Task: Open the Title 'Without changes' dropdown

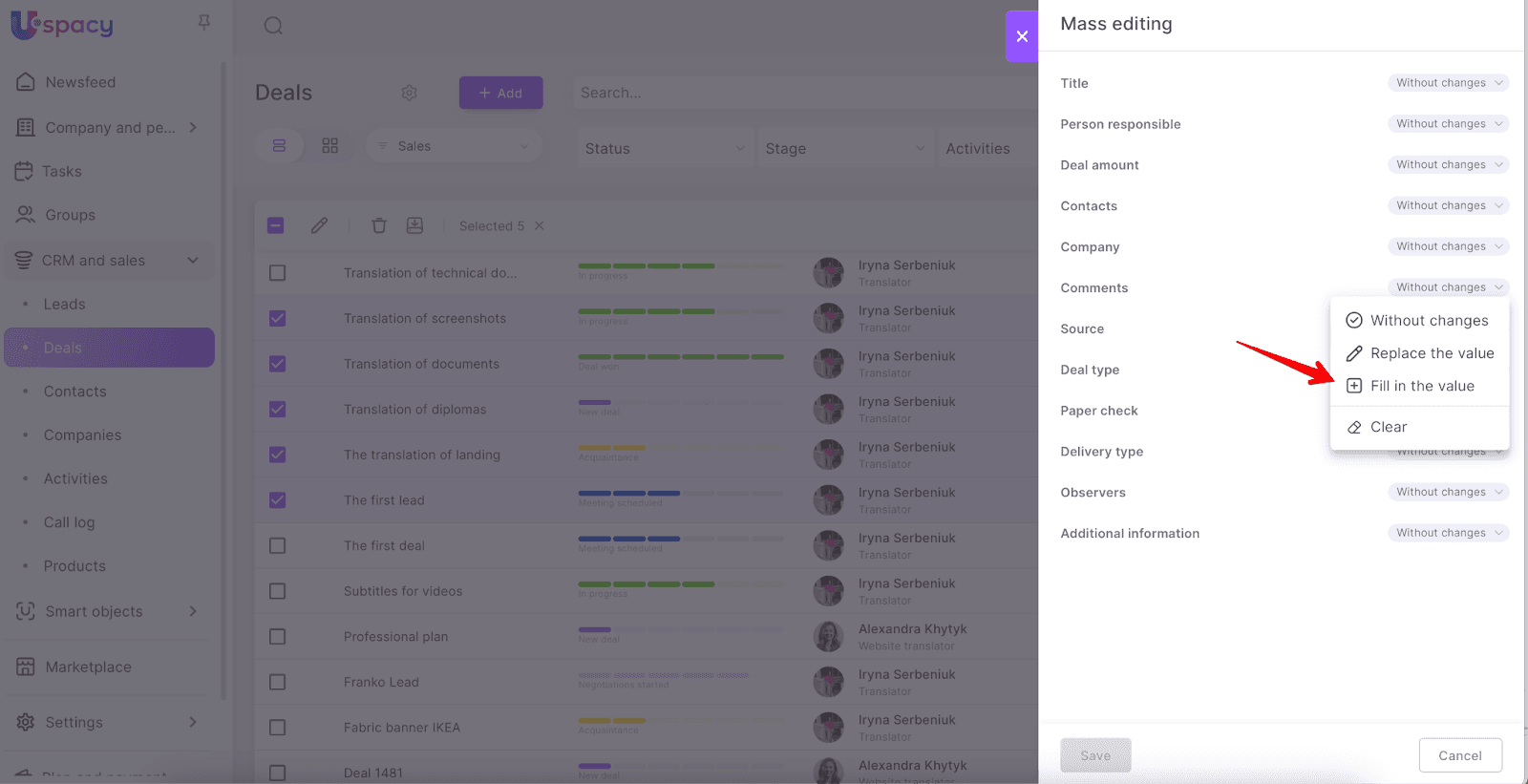Action: [1448, 83]
